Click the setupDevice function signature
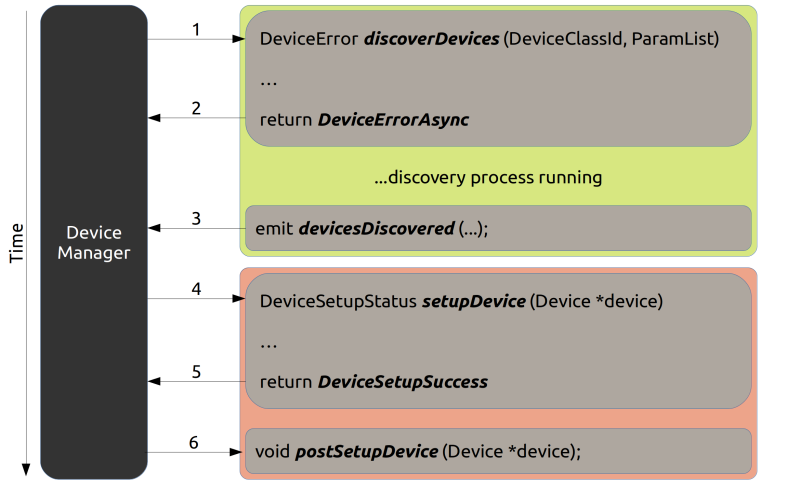800x482 pixels. [461, 301]
